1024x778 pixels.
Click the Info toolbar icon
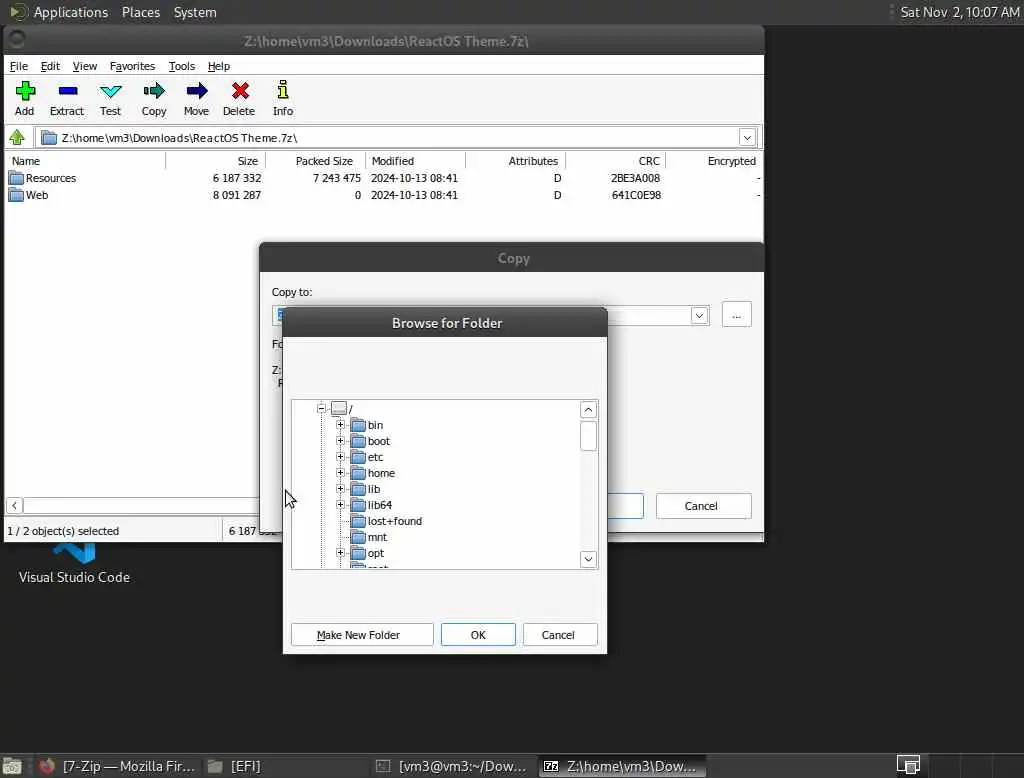coord(283,91)
